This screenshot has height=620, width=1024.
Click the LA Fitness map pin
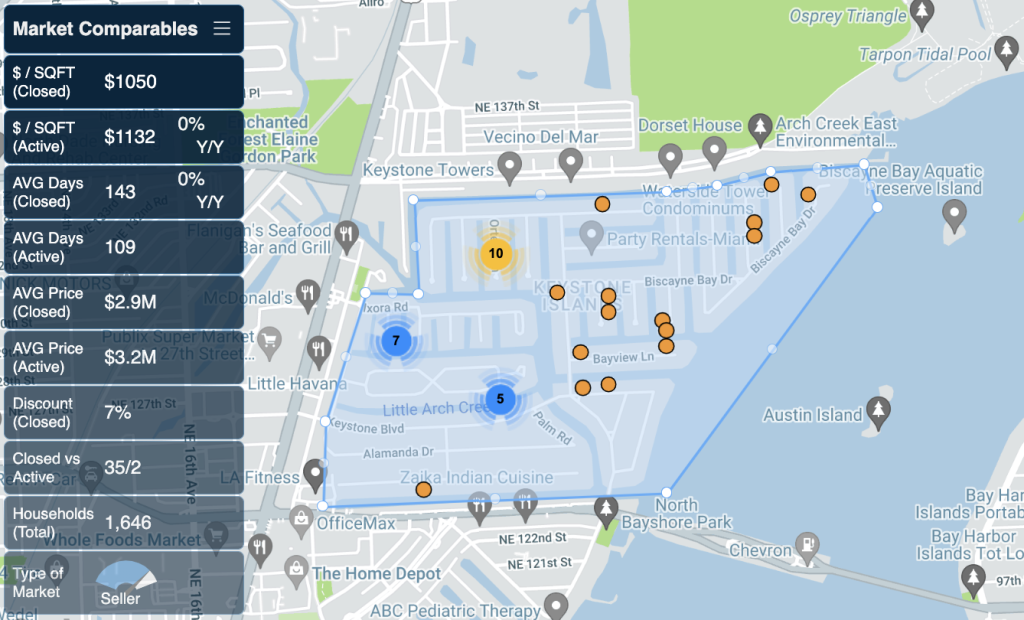(315, 474)
